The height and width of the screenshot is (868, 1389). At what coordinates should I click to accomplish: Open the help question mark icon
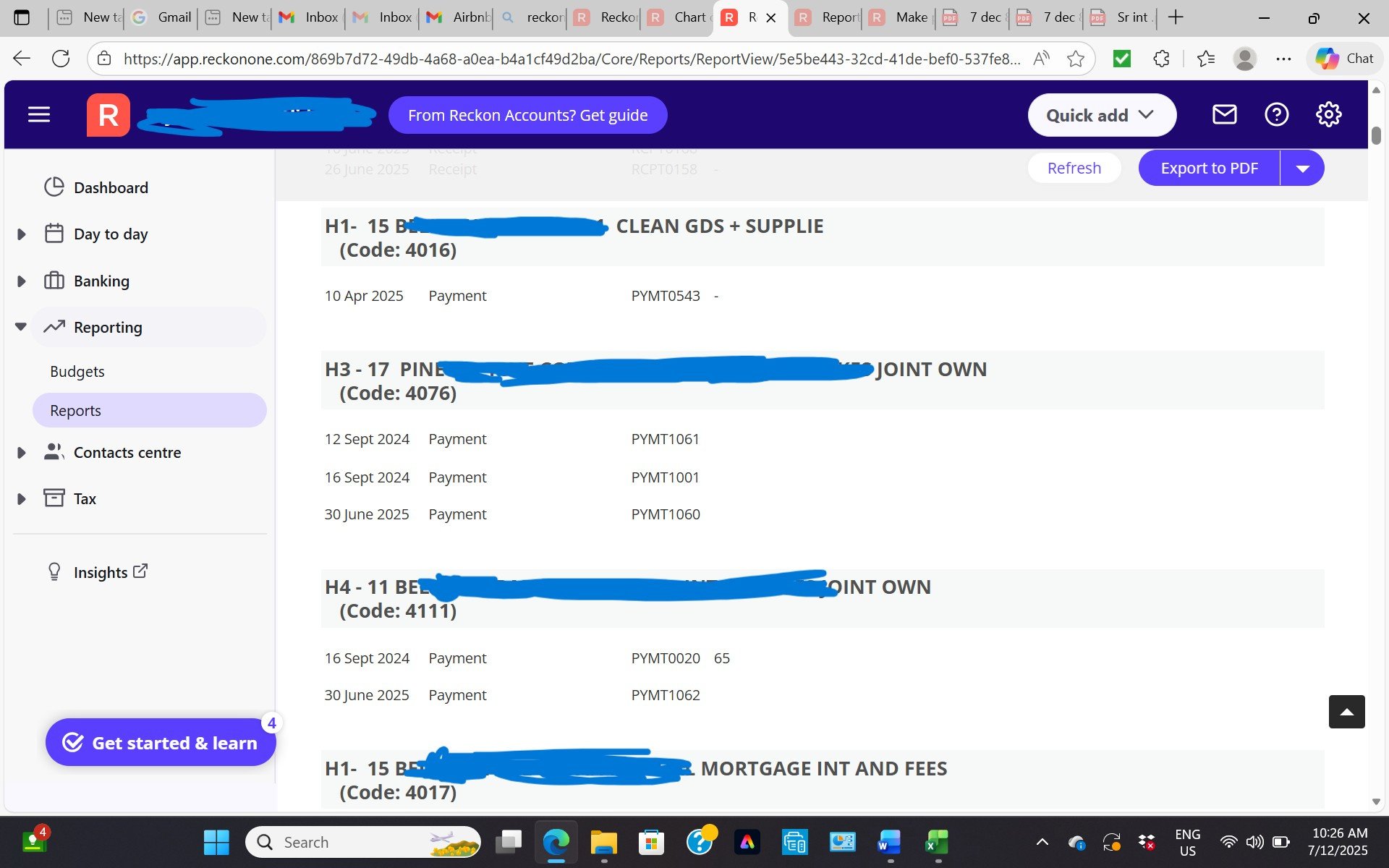(x=1276, y=114)
